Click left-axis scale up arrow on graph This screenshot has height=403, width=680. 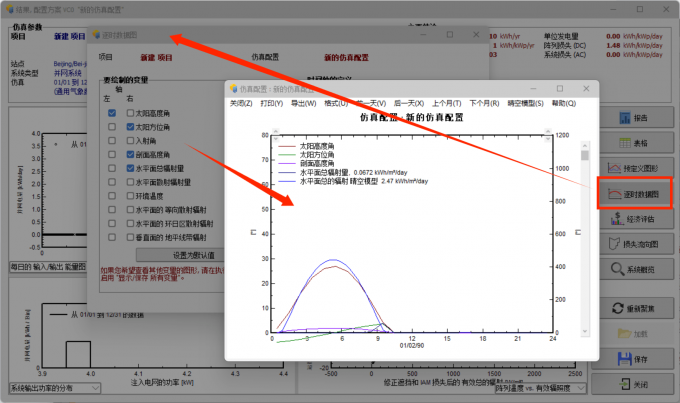click(275, 131)
